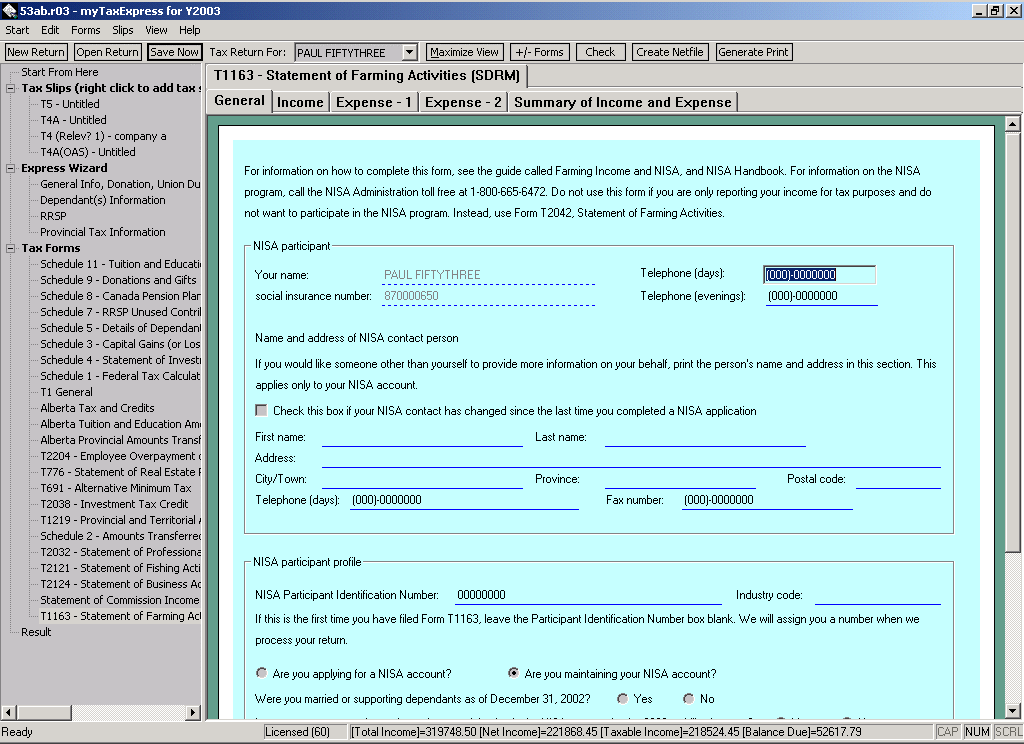Open the +/- Forms button

click(538, 52)
